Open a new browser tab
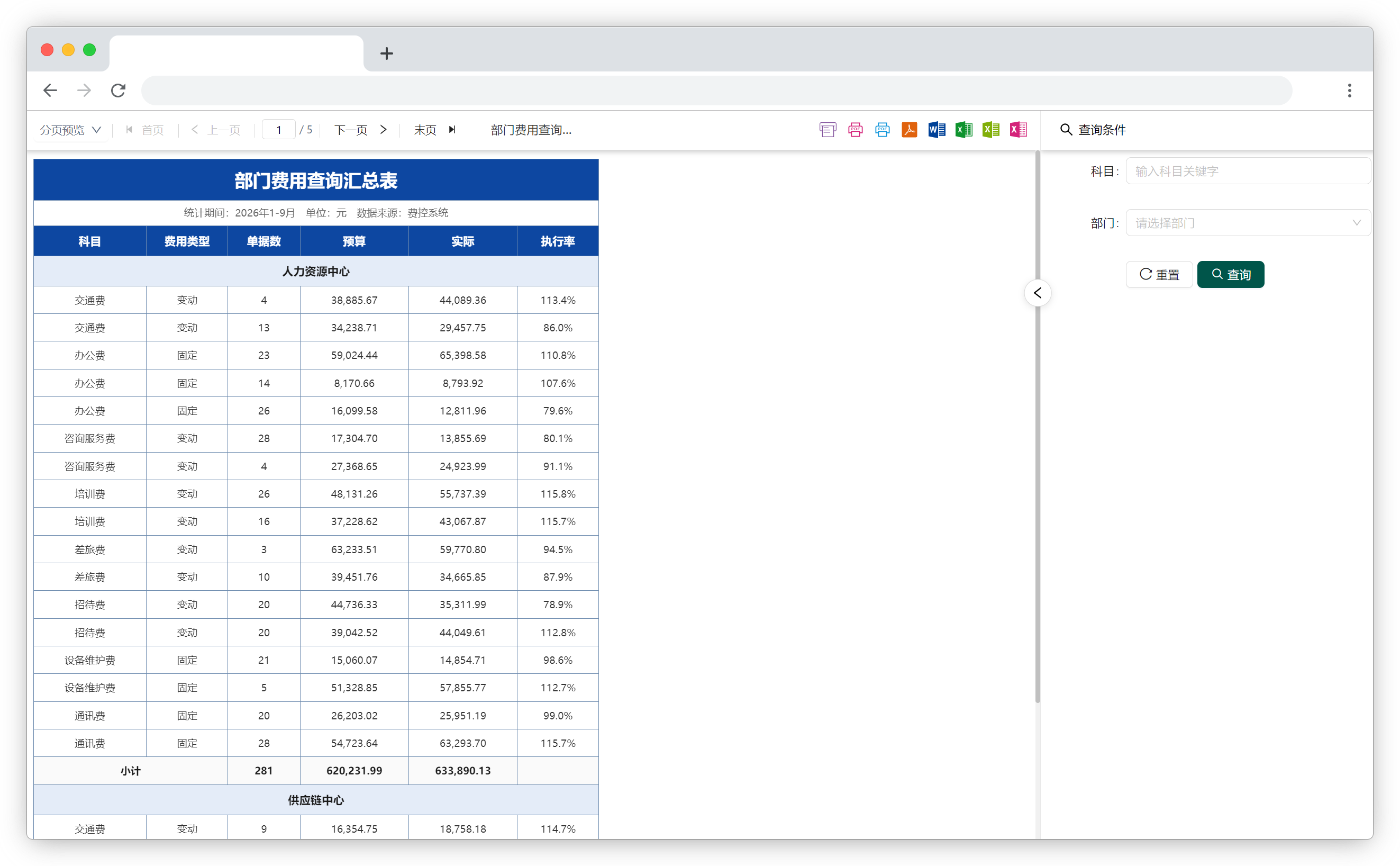The image size is (1400, 866). coord(386,53)
